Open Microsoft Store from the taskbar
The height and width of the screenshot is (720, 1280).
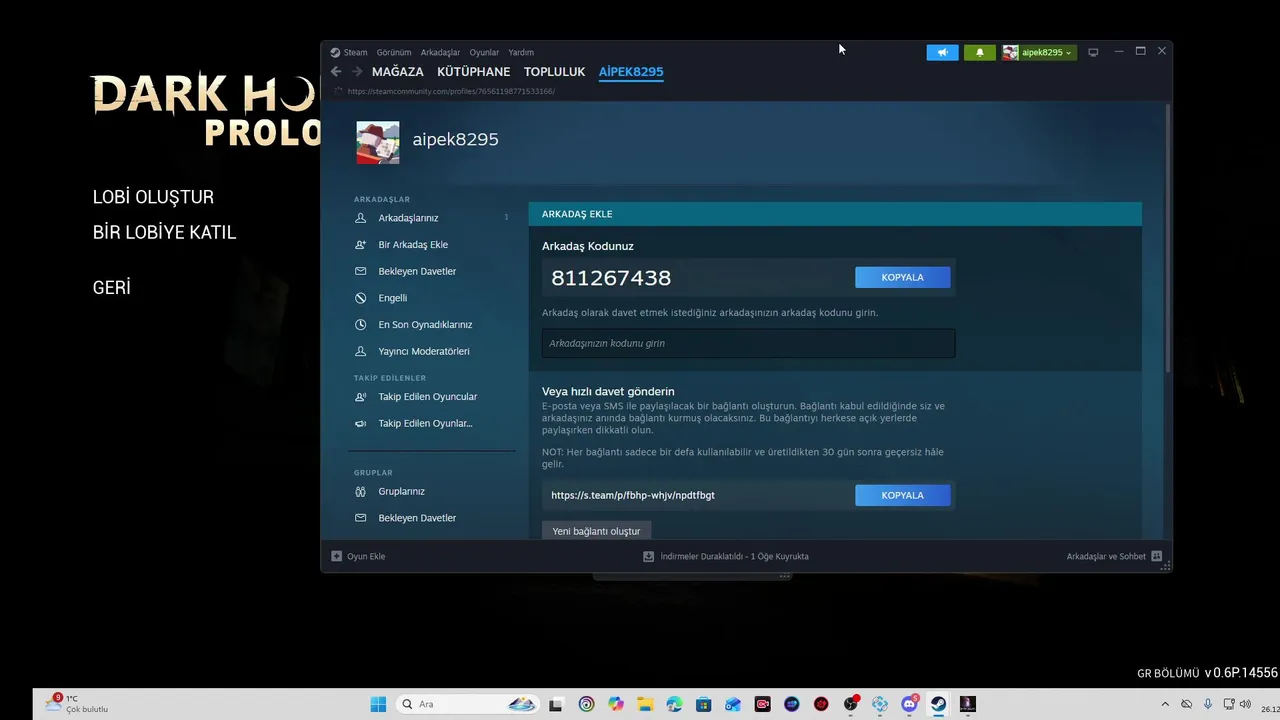click(703, 704)
